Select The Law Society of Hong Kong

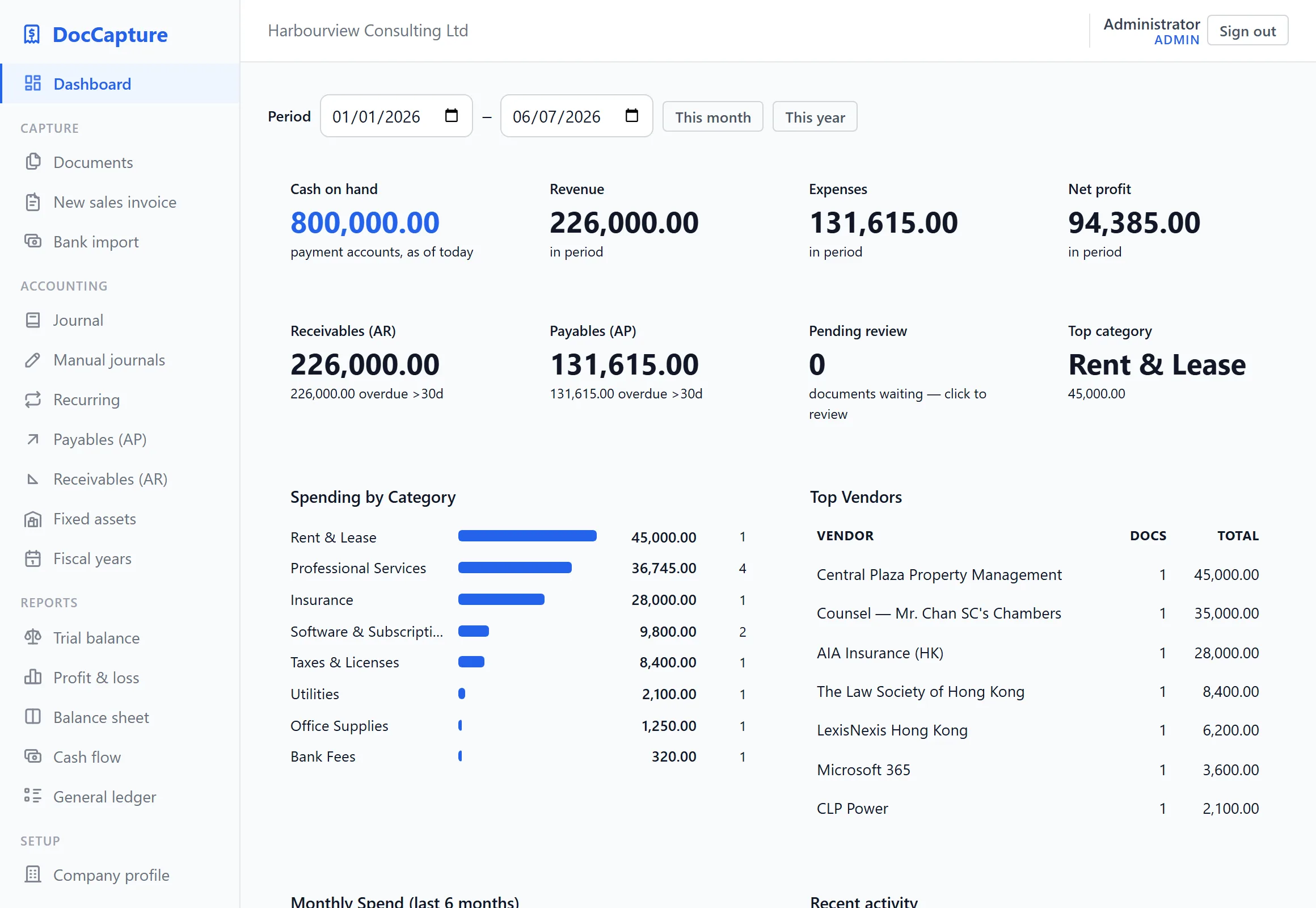[1037, 691]
